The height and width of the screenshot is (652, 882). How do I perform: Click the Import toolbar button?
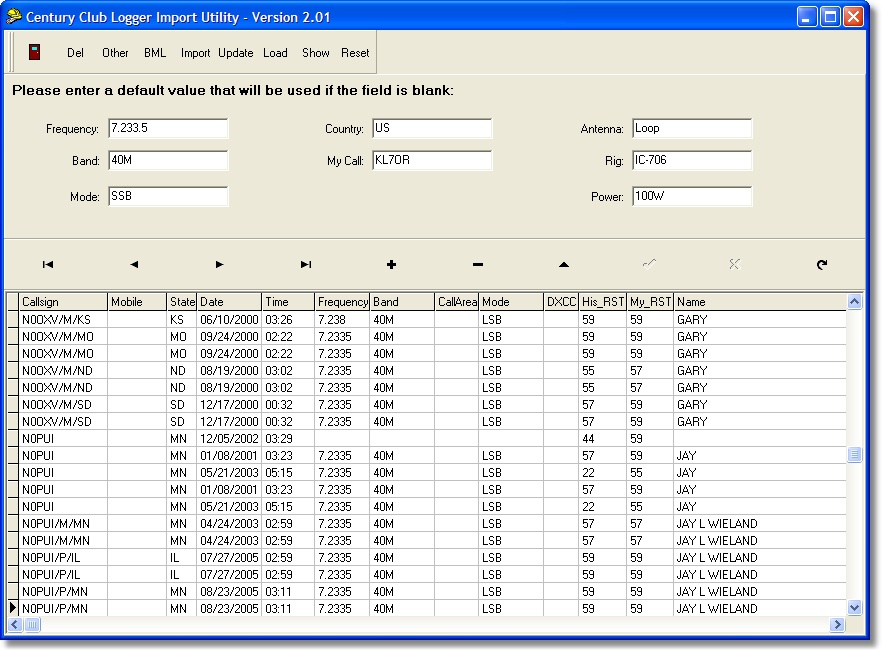coord(195,53)
